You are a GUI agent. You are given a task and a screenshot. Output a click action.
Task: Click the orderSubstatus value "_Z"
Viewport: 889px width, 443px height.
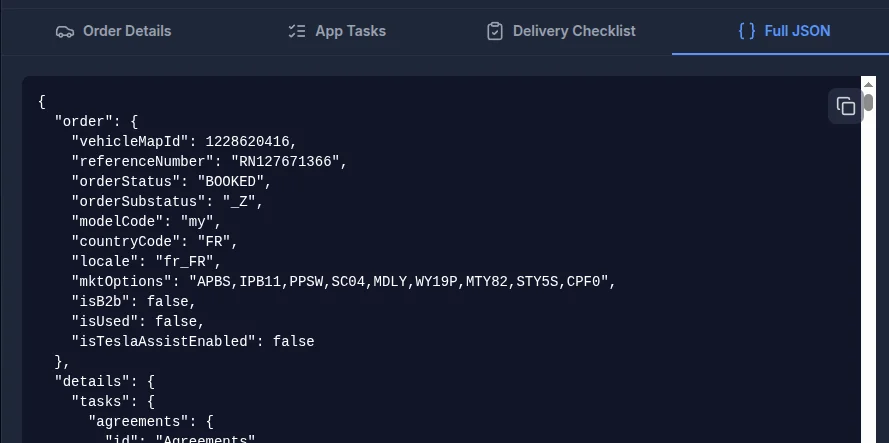click(x=239, y=201)
